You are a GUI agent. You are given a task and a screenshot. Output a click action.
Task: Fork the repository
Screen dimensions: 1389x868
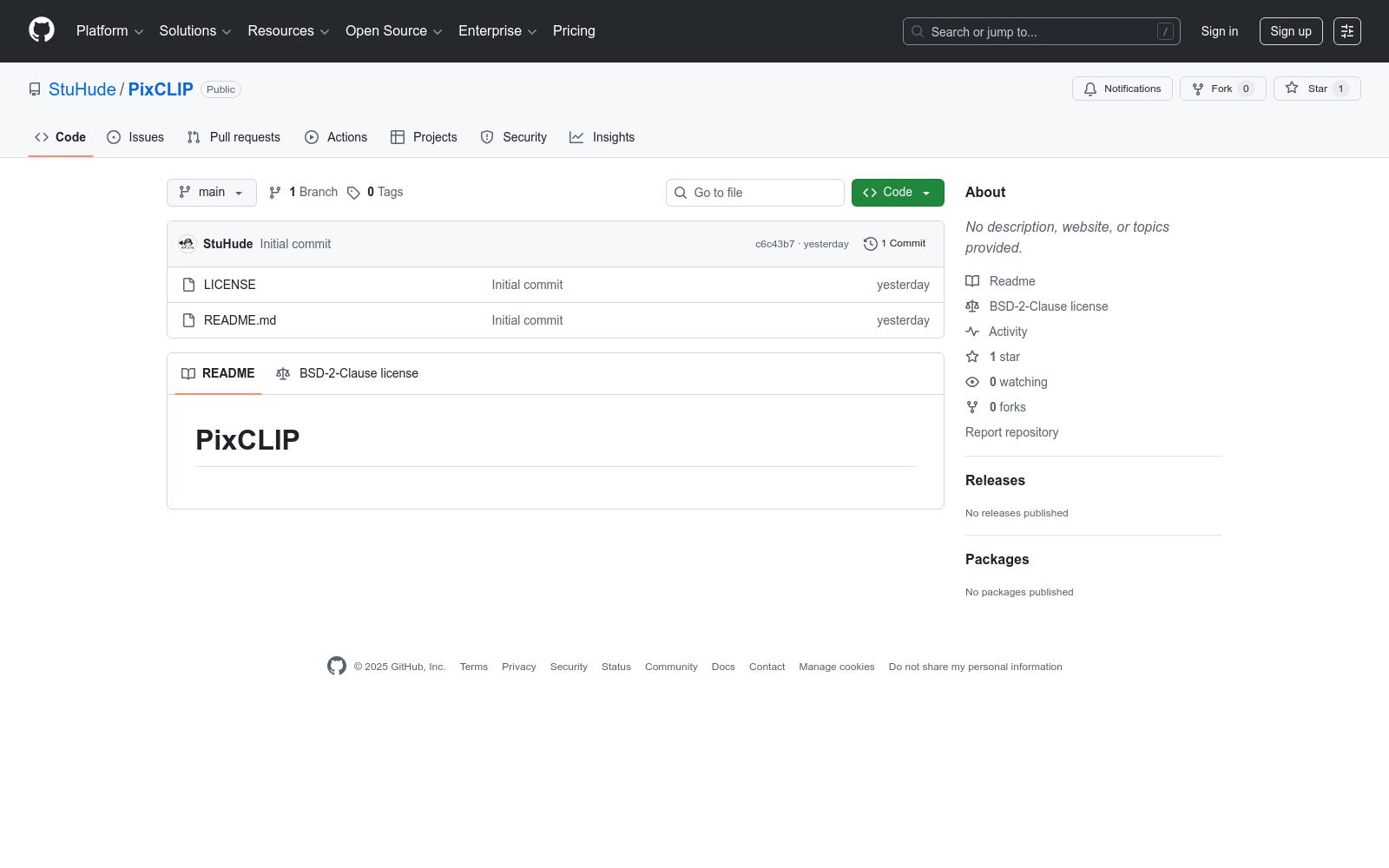click(1222, 89)
